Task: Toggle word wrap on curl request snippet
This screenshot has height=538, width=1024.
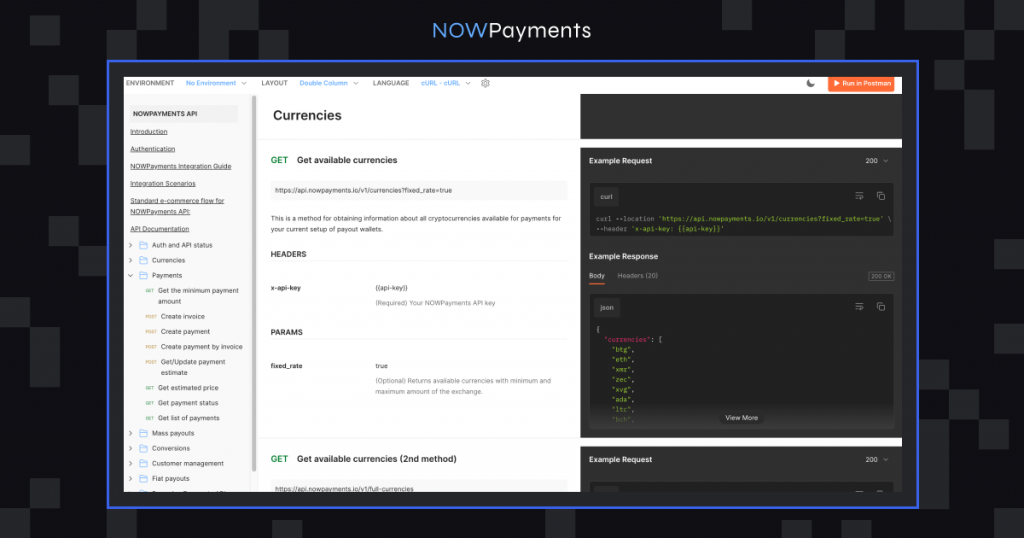Action: [859, 196]
